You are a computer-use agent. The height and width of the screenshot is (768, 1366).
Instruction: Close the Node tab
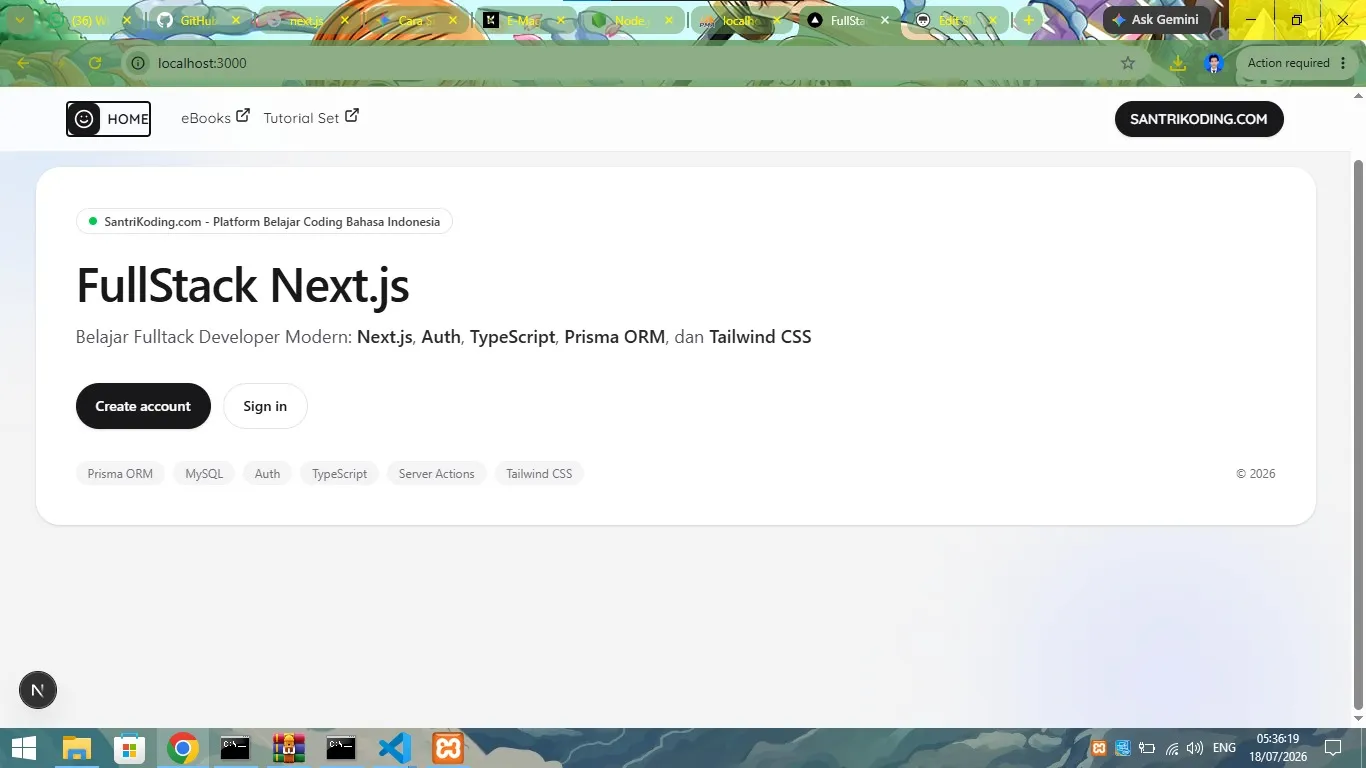click(669, 20)
